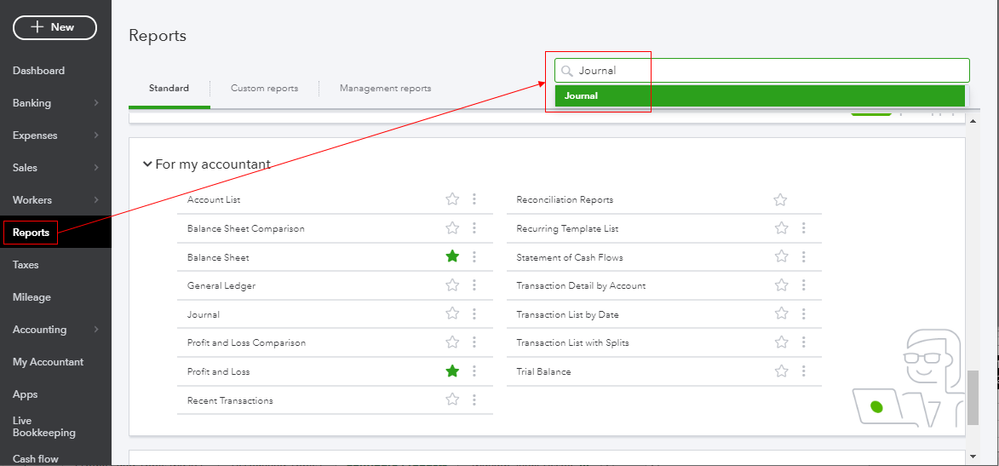Click the three-dot menu beside Journal report
The width and height of the screenshot is (999, 466).
pyautogui.click(x=474, y=314)
